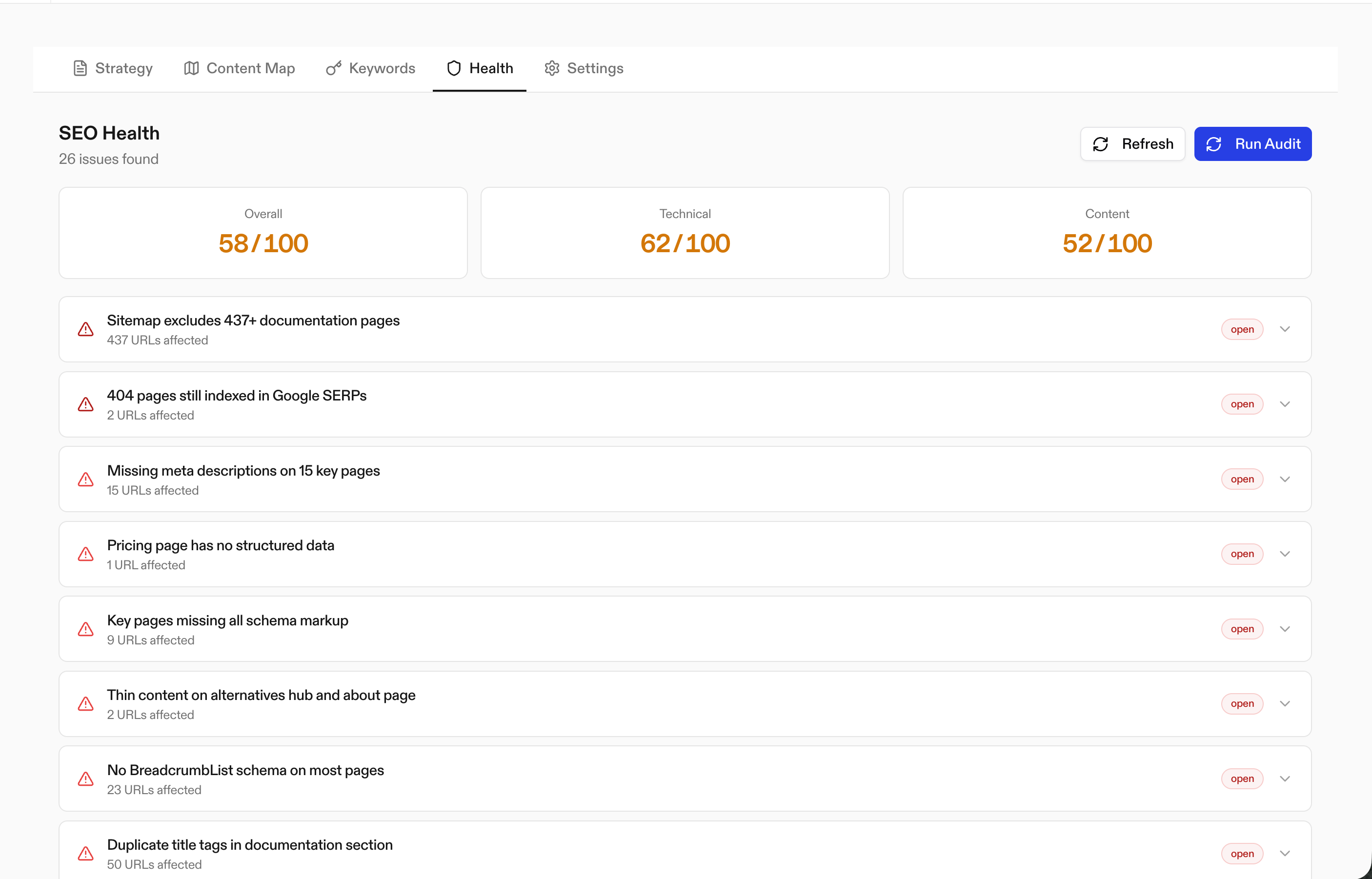1372x879 pixels.
Task: Expand the 404 pages still indexed issue
Action: tap(1285, 404)
